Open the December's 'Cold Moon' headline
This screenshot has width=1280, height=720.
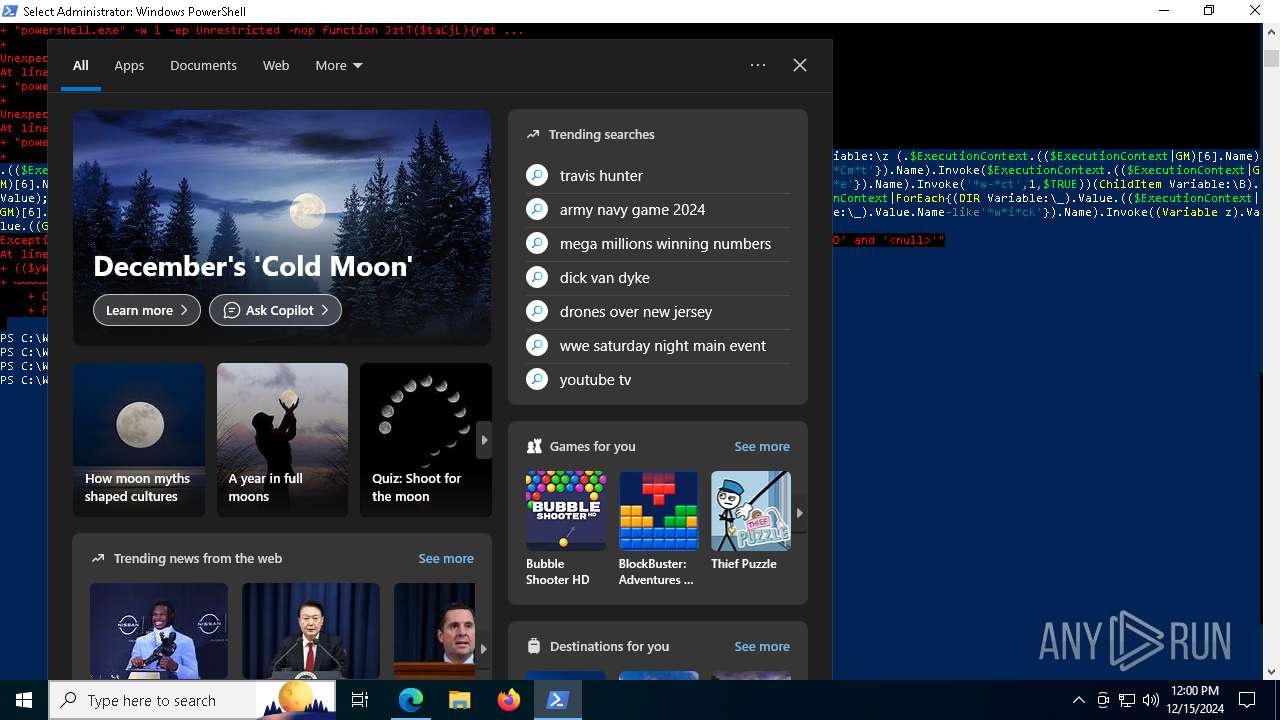coord(253,266)
